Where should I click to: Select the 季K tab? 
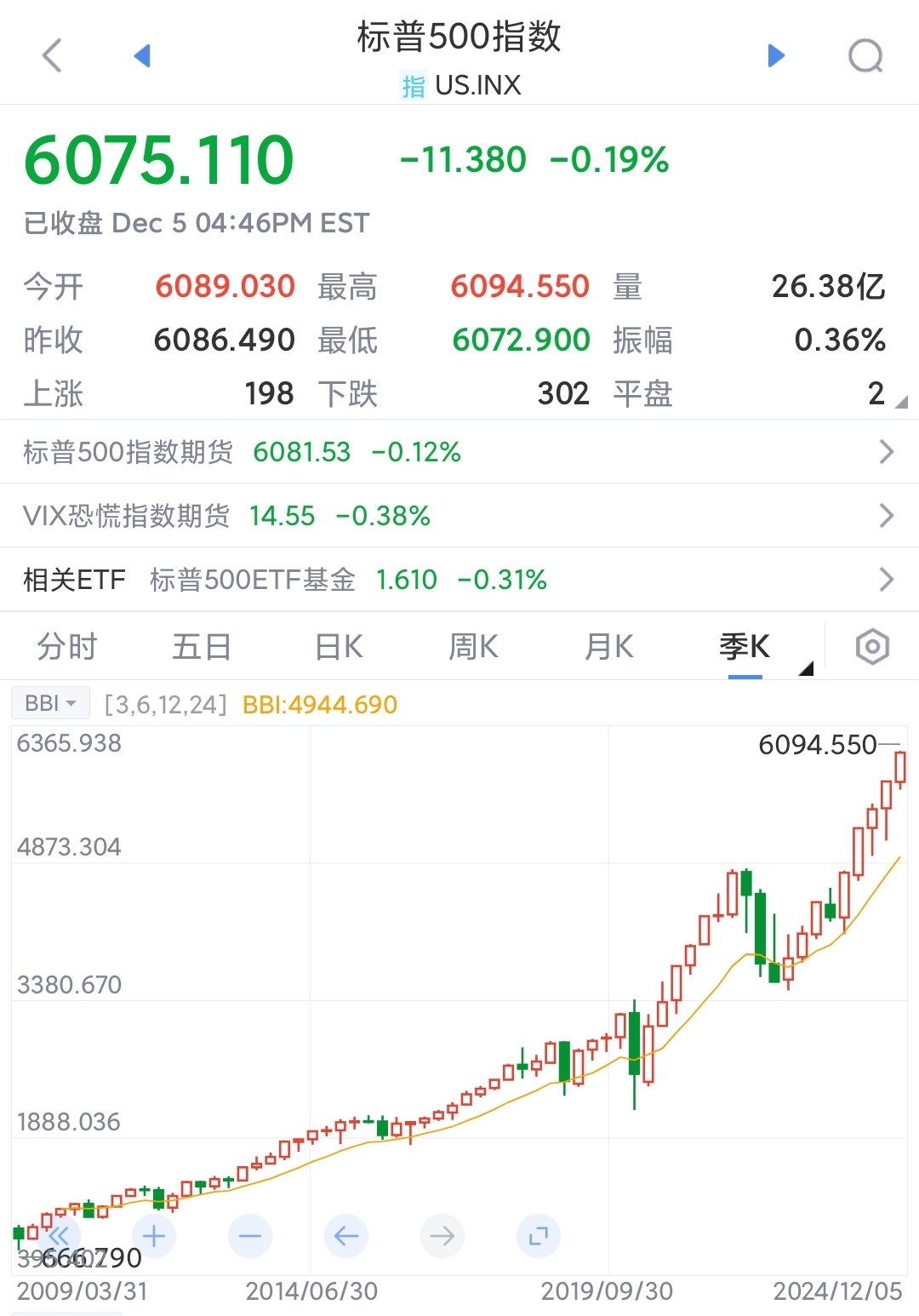[x=745, y=647]
